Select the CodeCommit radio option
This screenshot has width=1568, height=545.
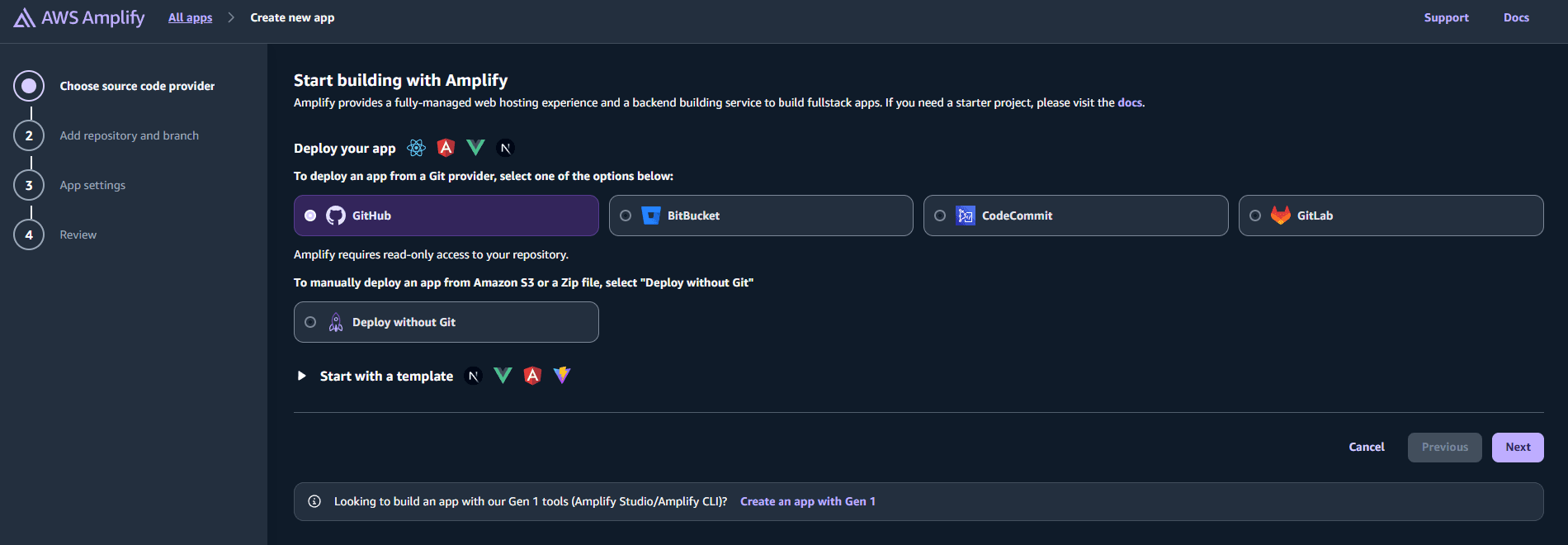pos(940,216)
